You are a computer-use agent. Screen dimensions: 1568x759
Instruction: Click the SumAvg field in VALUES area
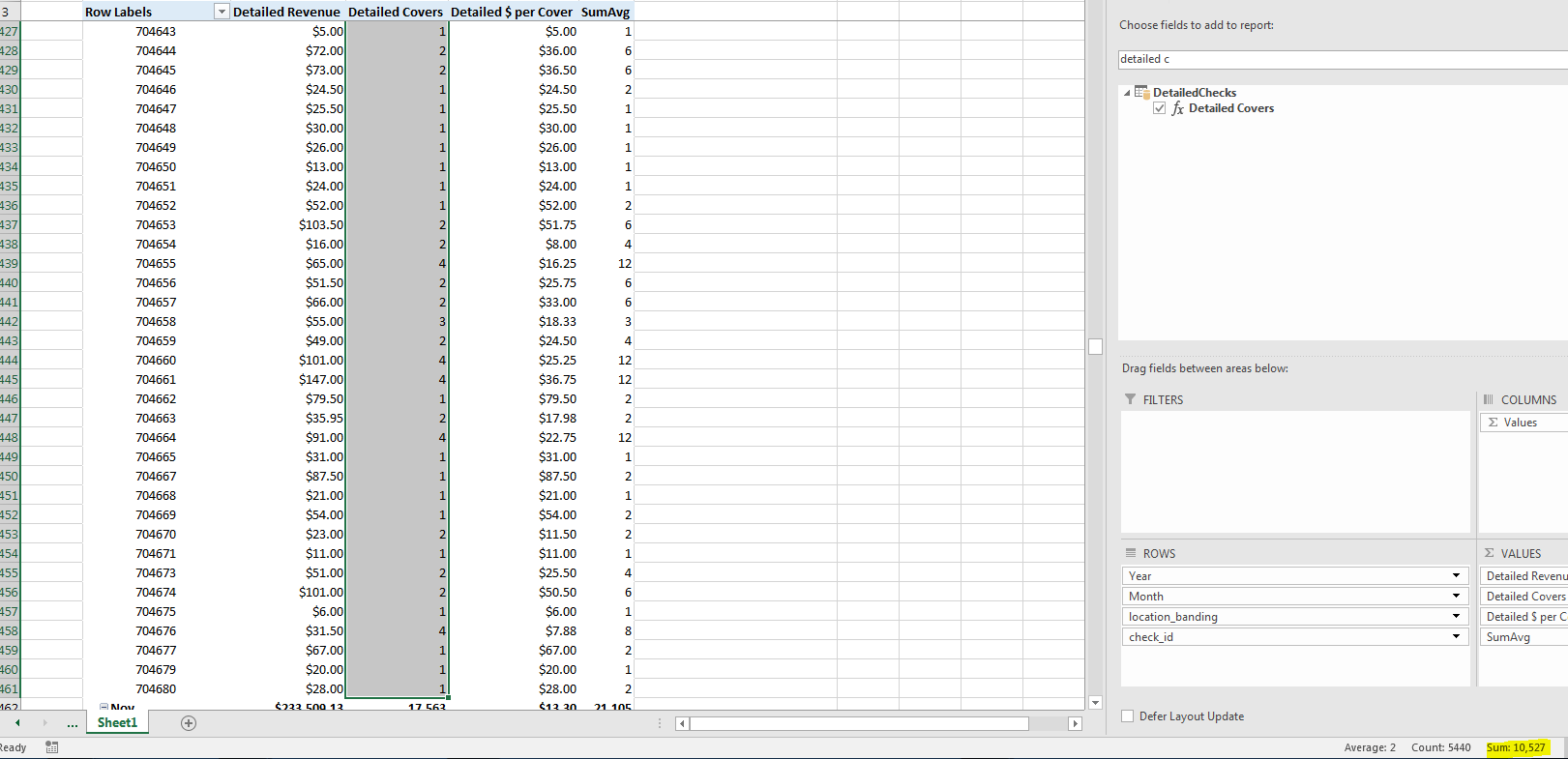[x=1524, y=637]
